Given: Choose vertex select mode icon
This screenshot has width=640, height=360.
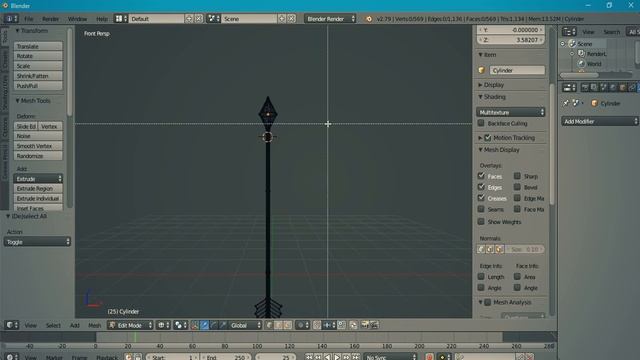Looking at the screenshot, I should pyautogui.click(x=269, y=325).
